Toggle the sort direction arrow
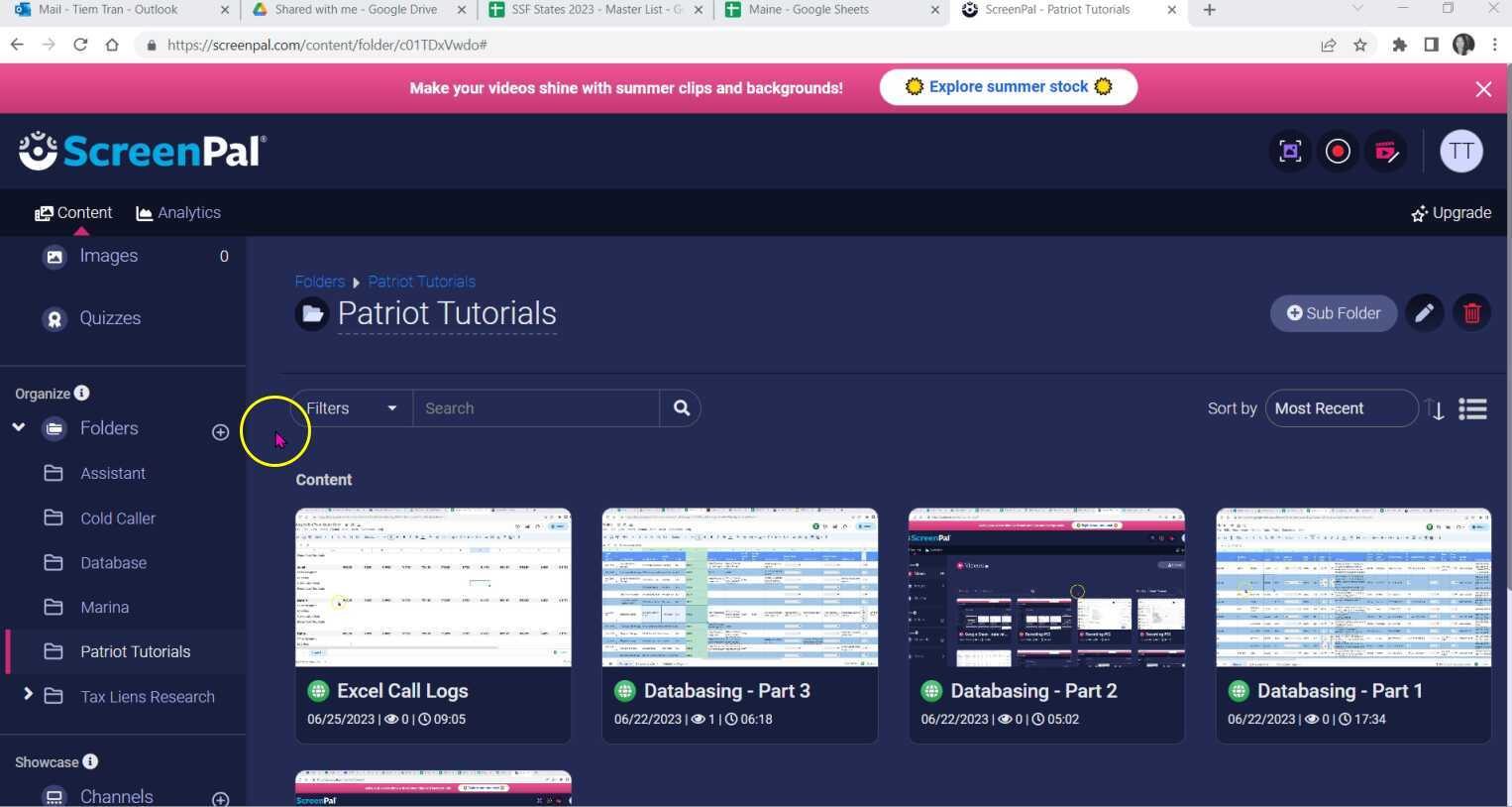This screenshot has height=807, width=1512. click(1435, 409)
